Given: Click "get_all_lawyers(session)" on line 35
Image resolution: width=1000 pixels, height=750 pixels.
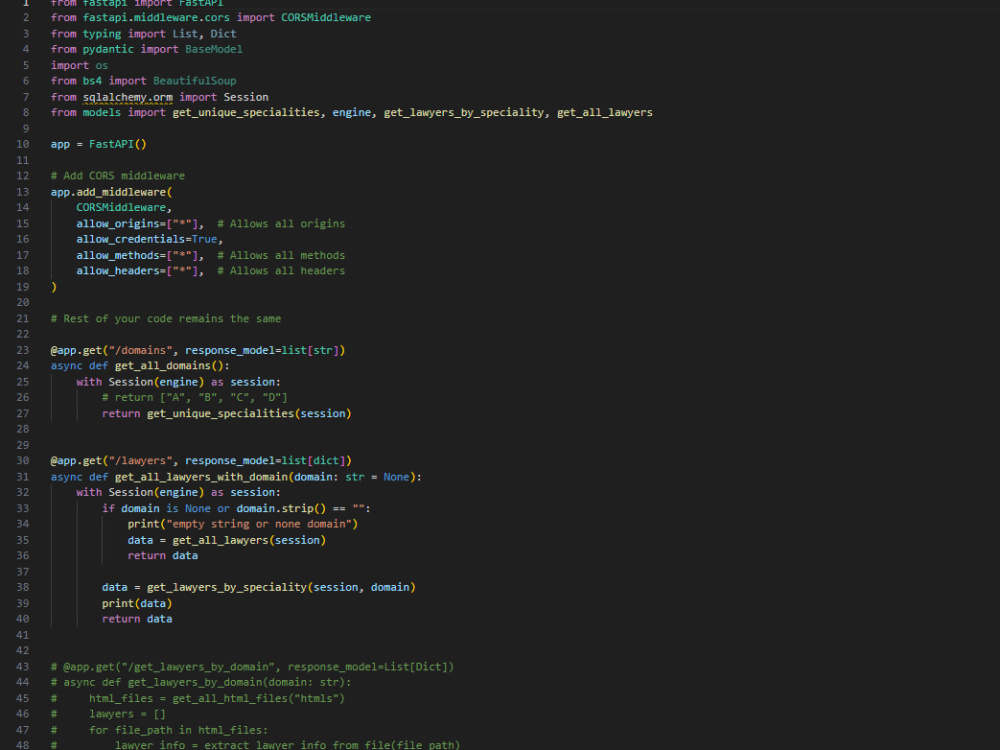Looking at the screenshot, I should coord(249,540).
